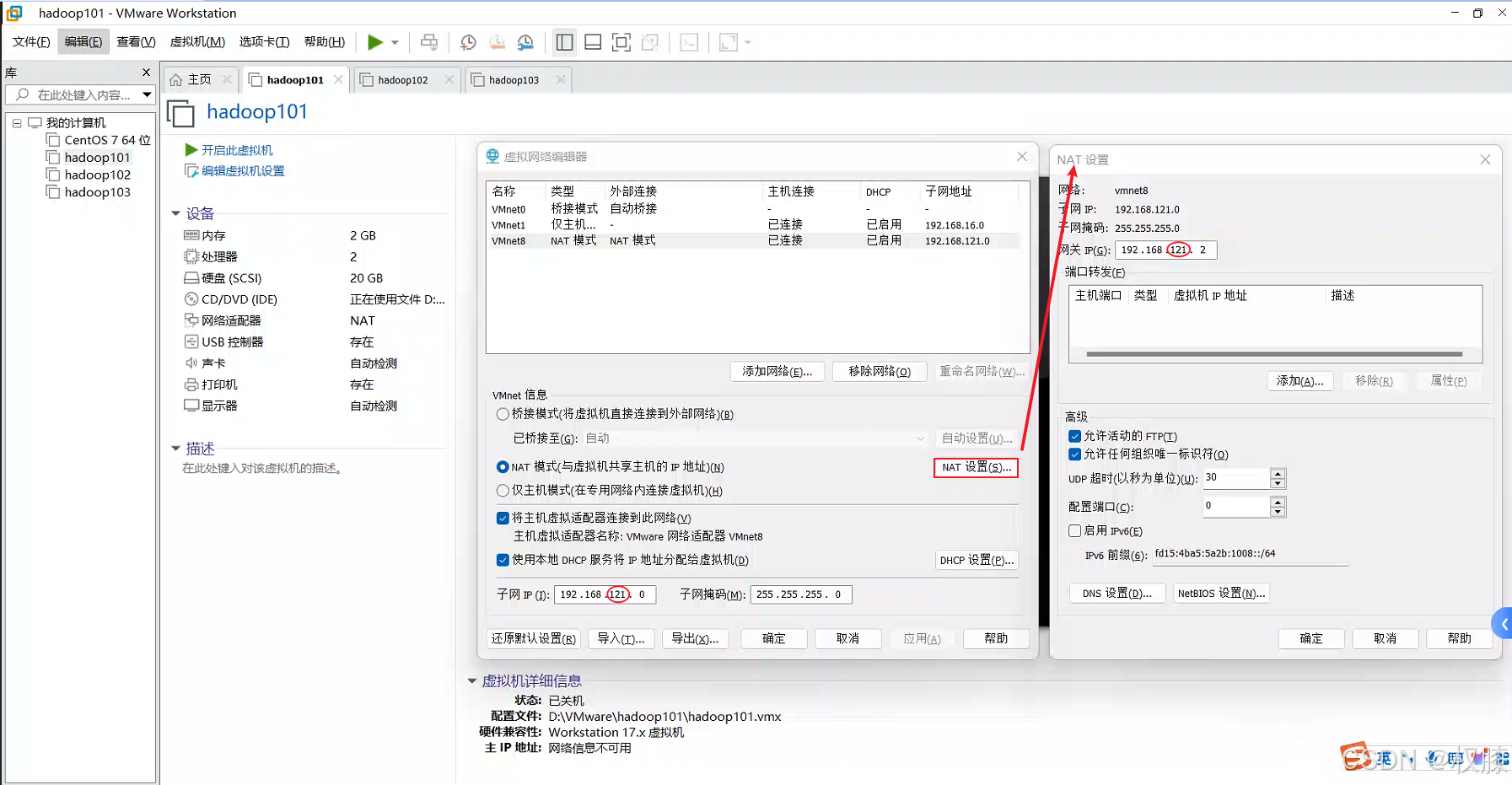Click the 编辑虚拟机设置 link
1512x785 pixels.
[x=243, y=171]
